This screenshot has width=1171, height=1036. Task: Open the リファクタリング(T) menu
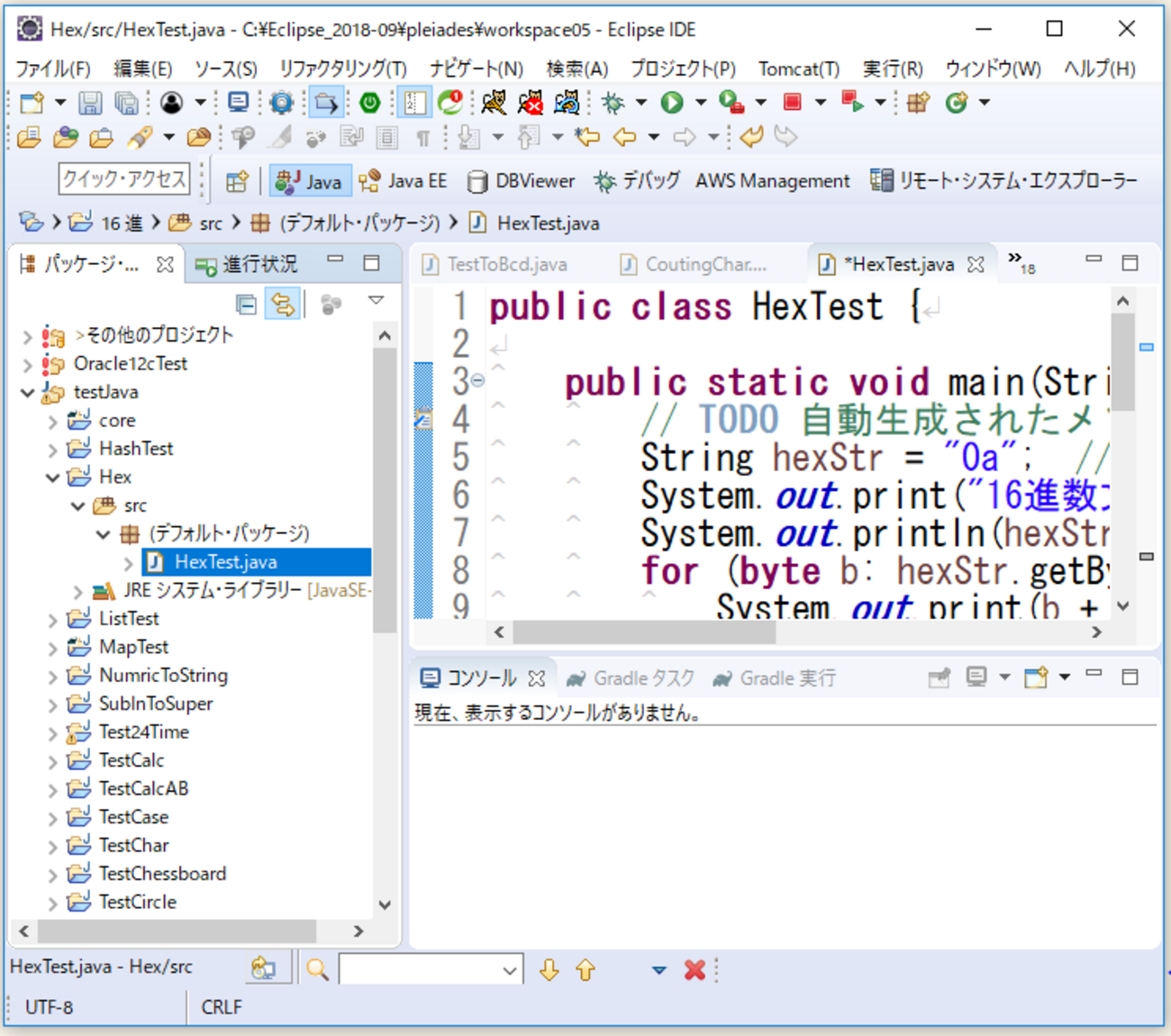pos(342,68)
